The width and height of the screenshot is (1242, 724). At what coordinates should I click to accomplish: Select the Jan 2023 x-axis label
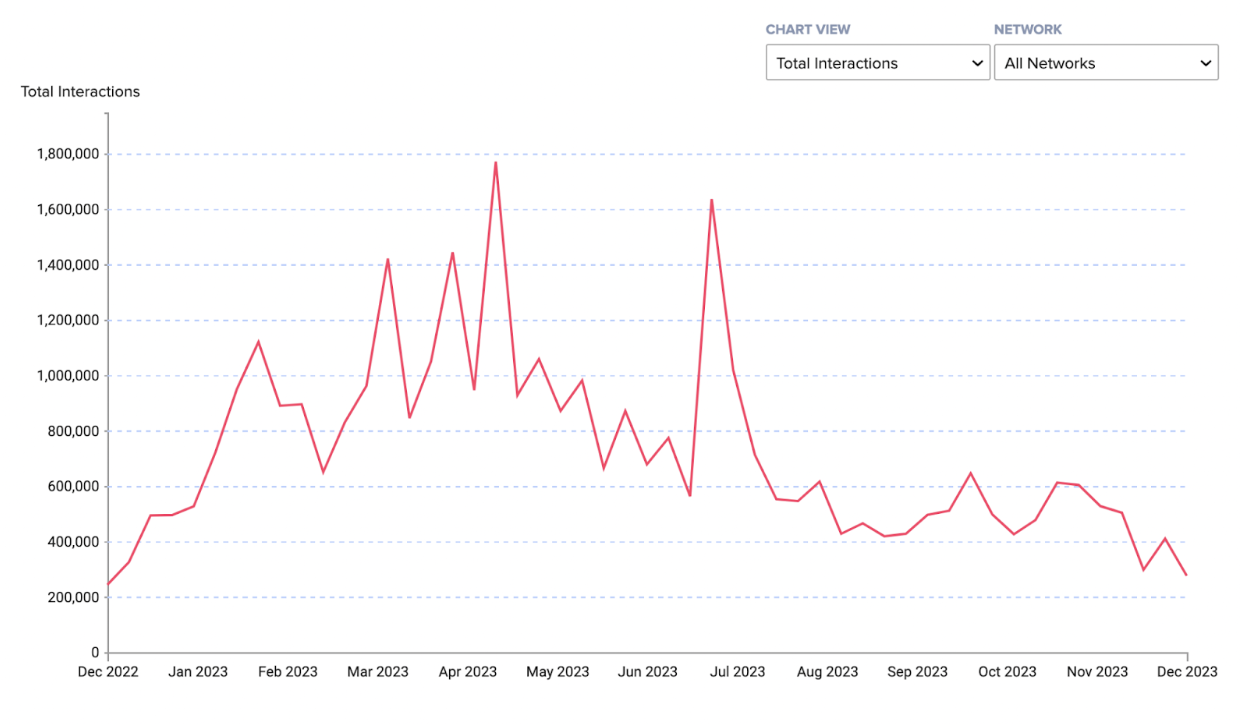tap(197, 672)
